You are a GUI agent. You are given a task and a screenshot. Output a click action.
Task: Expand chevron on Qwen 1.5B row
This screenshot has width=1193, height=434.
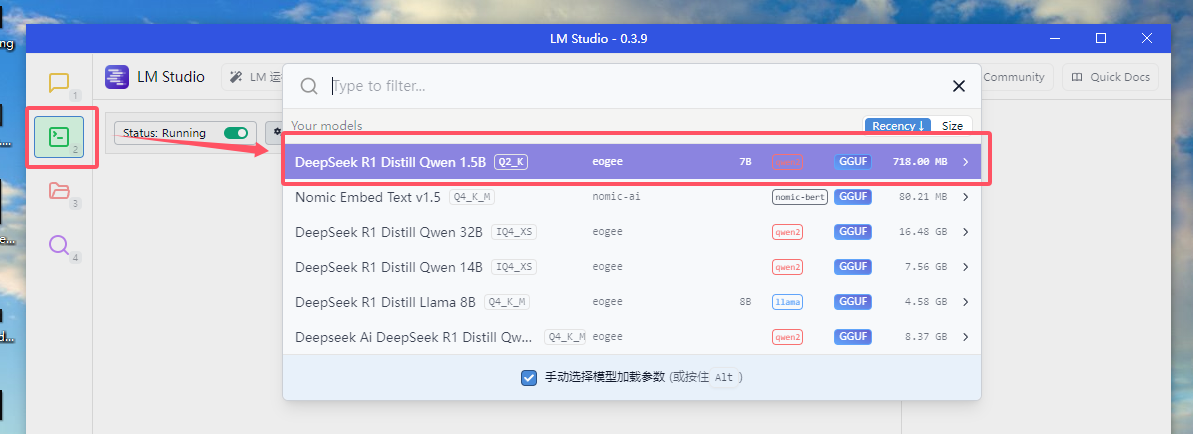[x=966, y=161]
